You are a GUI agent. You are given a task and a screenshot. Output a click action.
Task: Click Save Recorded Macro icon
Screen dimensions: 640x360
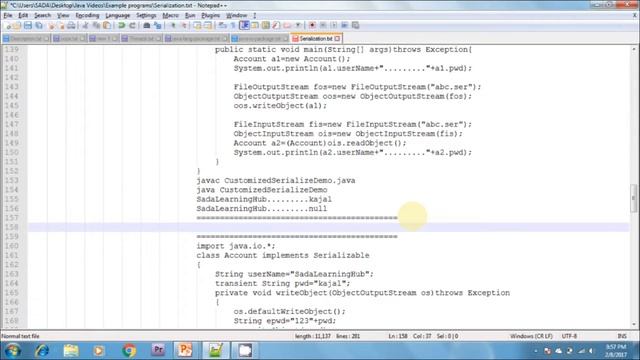(x=356, y=26)
